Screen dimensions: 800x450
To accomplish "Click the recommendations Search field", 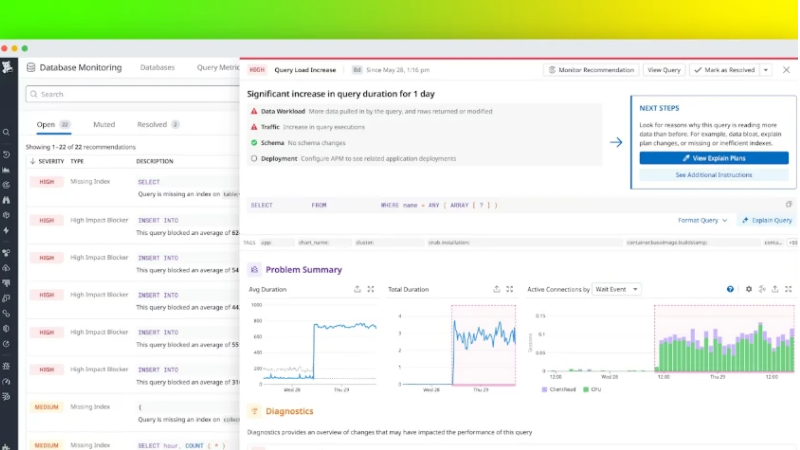I will (x=130, y=94).
